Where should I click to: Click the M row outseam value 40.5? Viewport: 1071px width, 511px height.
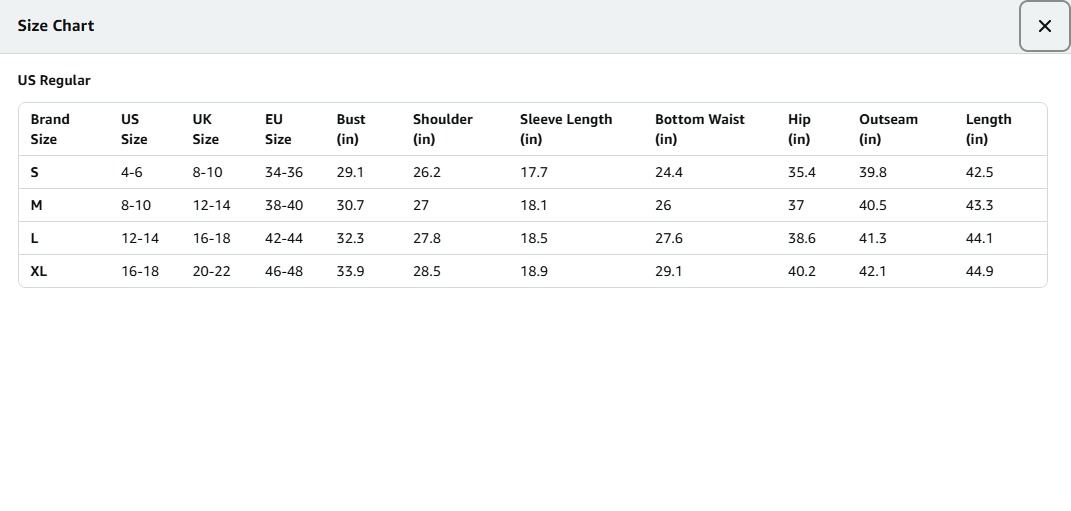pyautogui.click(x=873, y=205)
